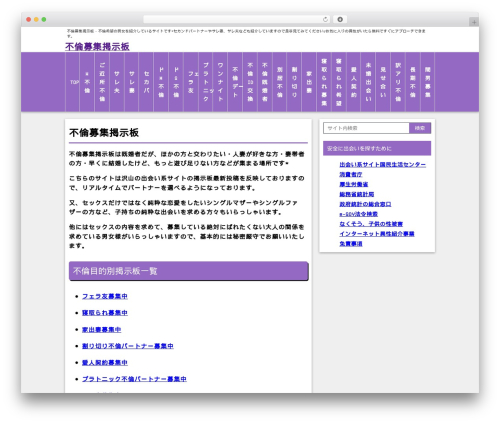The width and height of the screenshot is (500, 423).
Task: Open 愛人契約募集中 list link
Action: click(105, 362)
